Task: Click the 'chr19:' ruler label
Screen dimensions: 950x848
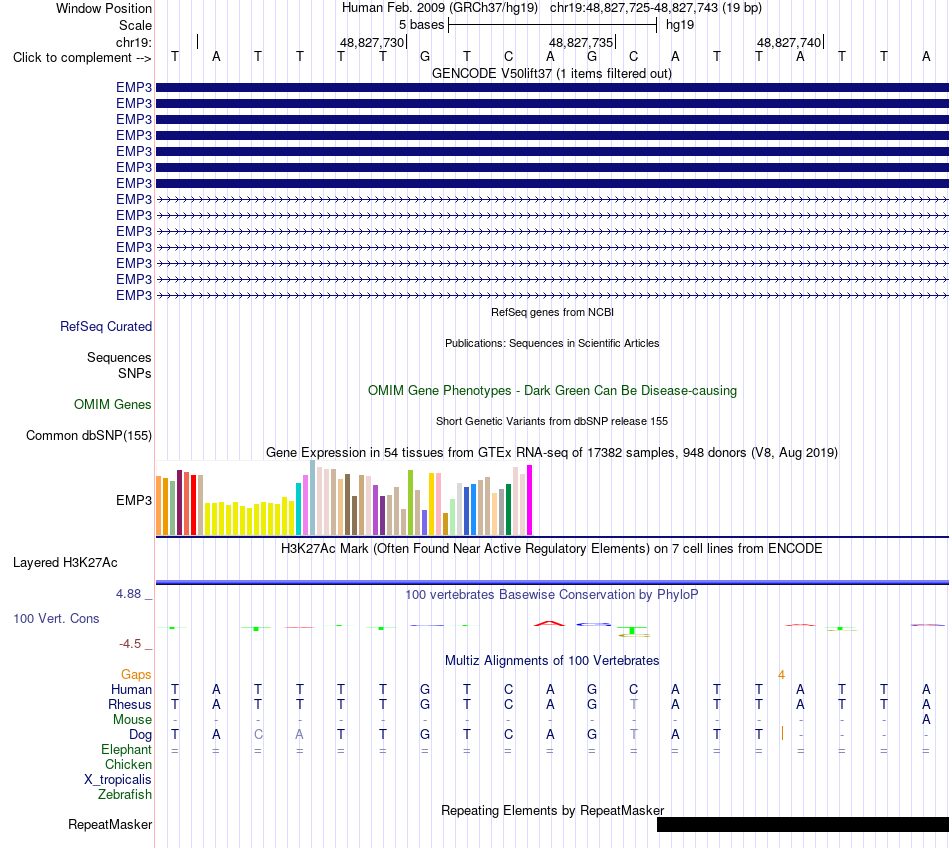Action: coord(133,42)
